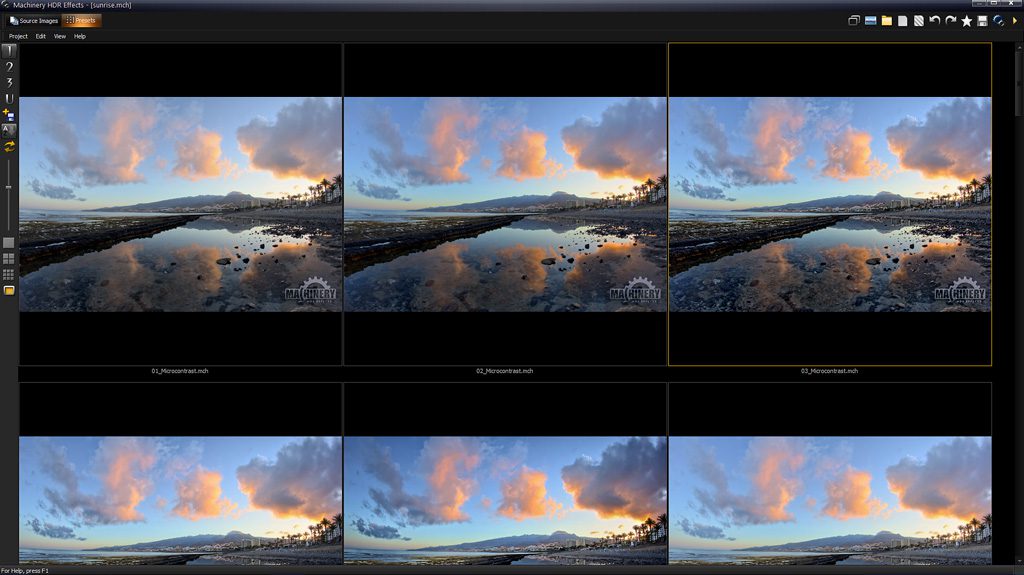This screenshot has height=575, width=1024.
Task: Click the white star favorites icon
Action: point(966,21)
